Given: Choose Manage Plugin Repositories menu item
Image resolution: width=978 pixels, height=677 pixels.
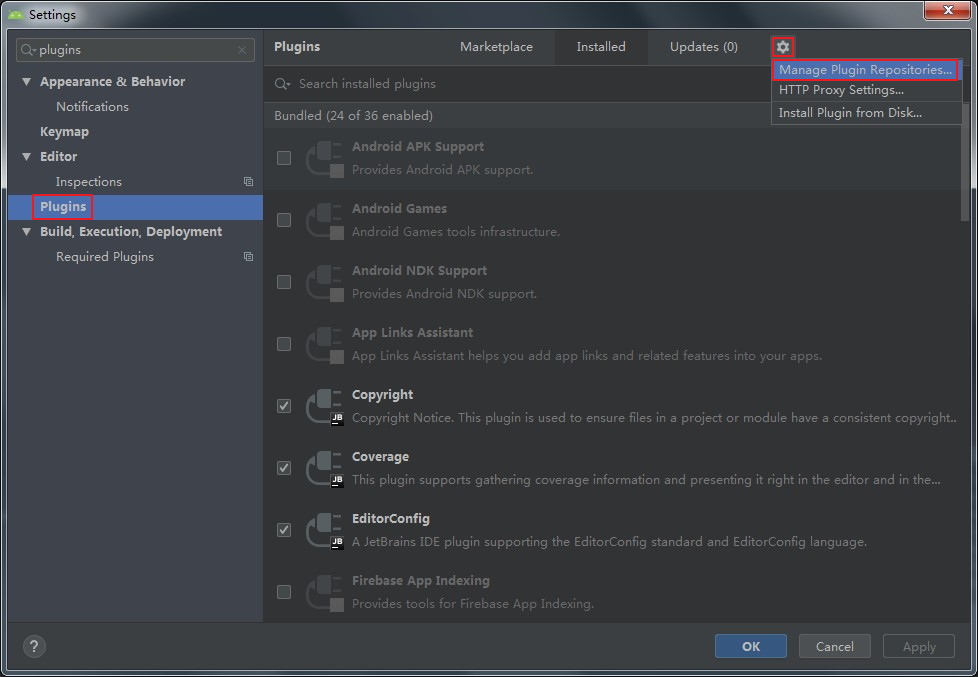Looking at the screenshot, I should coord(866,70).
